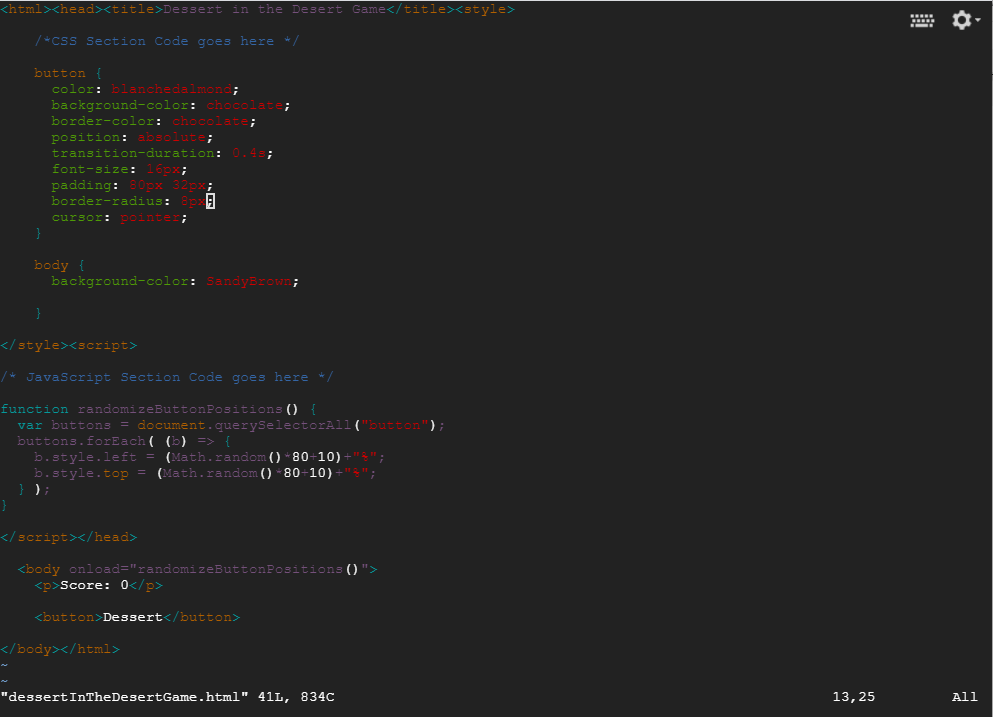993x717 pixels.
Task: Click the transition-duration '0.4s' value
Action: pos(249,153)
